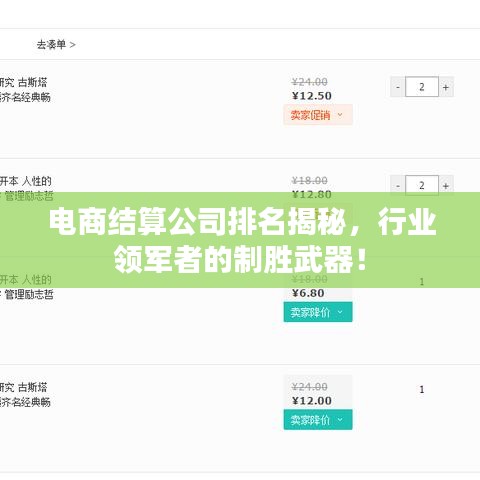The image size is (480, 480).
Task: Edit quantity field of the ¥12.50 item
Action: pyautogui.click(x=422, y=87)
